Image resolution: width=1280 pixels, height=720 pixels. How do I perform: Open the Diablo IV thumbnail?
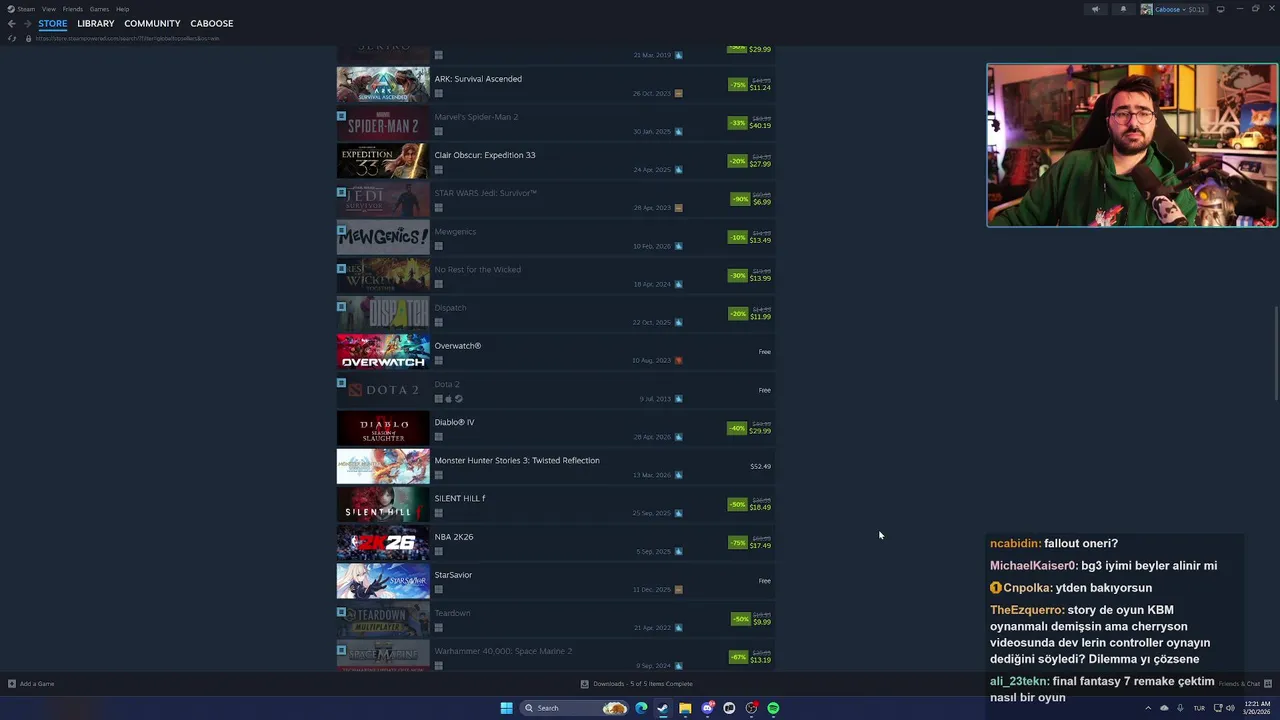pos(383,429)
